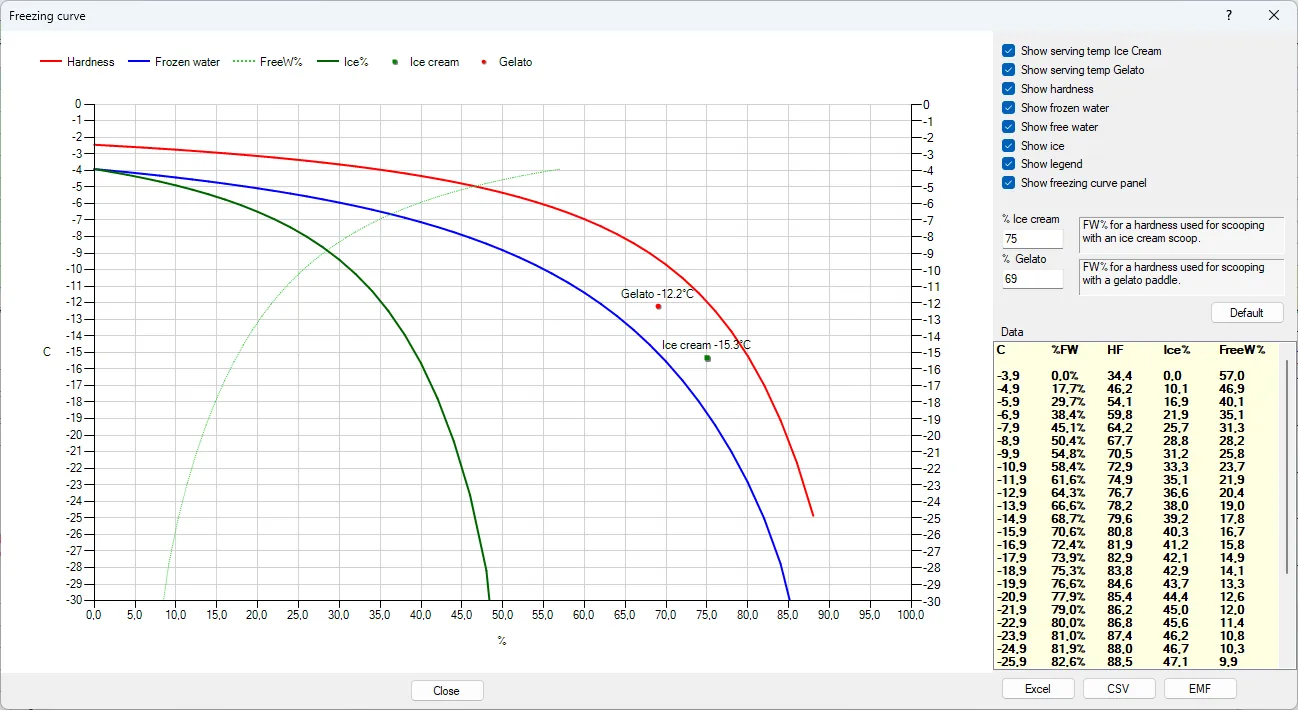Click the FreeW% column header in Data

pyautogui.click(x=1242, y=350)
